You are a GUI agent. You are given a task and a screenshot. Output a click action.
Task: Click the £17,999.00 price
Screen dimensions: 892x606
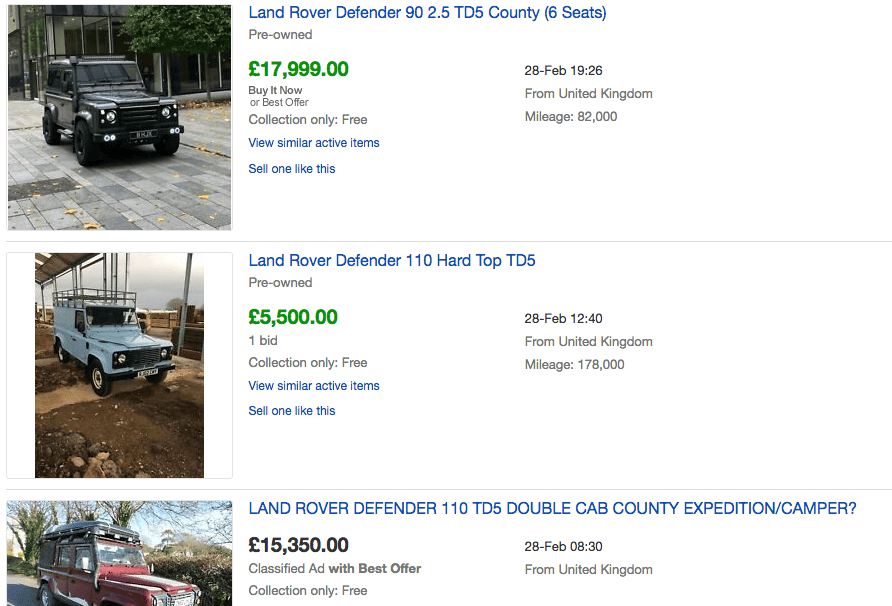299,70
